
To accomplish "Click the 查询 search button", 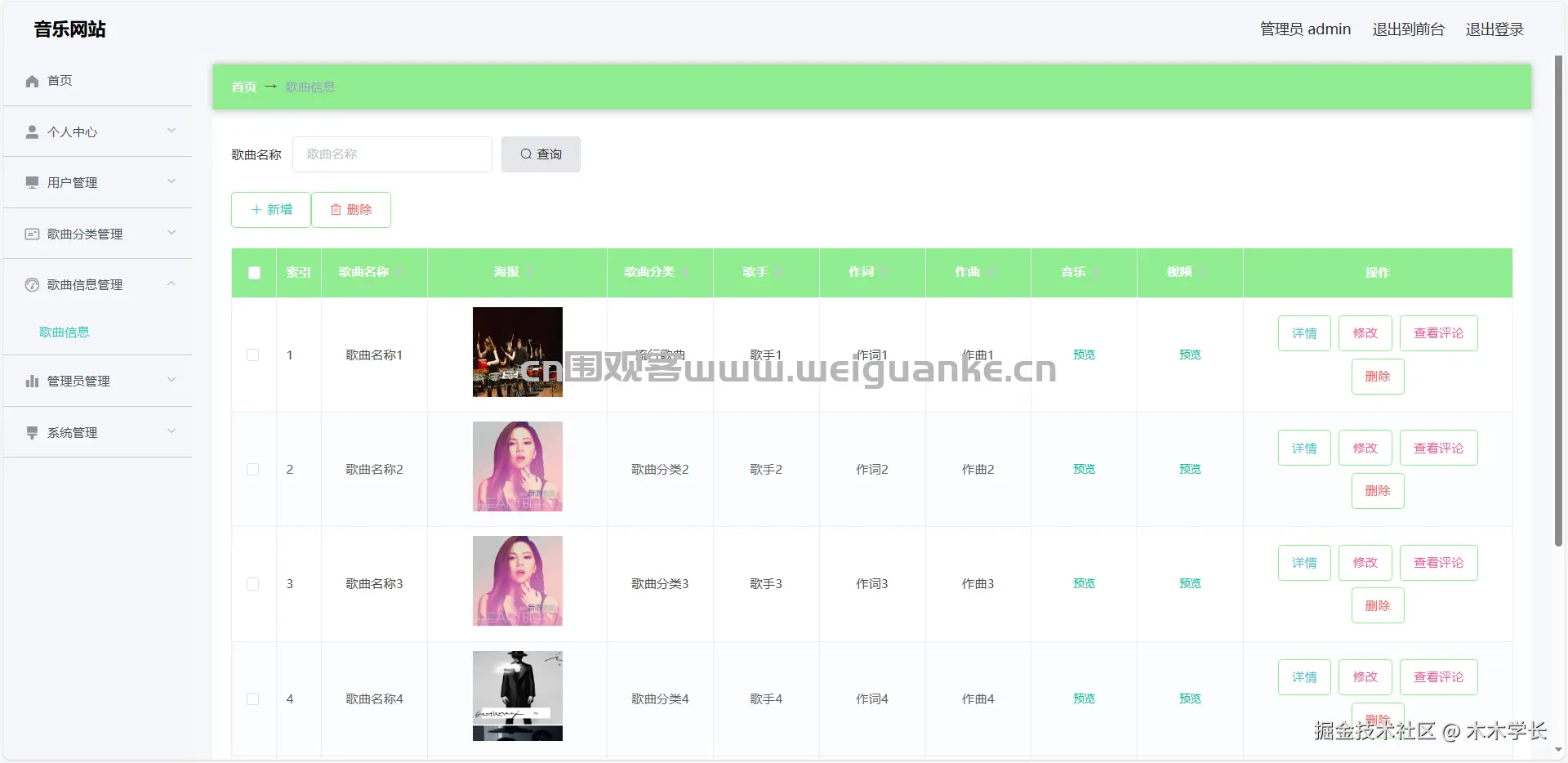I will pos(541,154).
